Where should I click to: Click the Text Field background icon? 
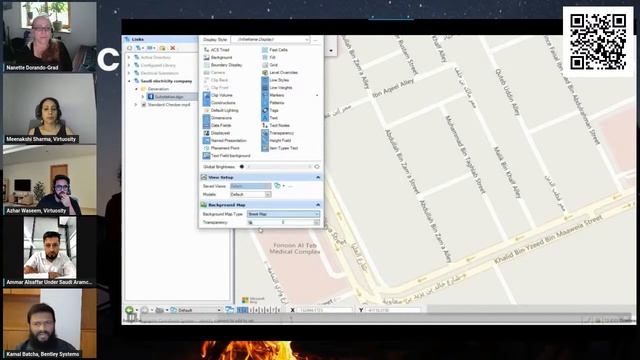coord(207,156)
